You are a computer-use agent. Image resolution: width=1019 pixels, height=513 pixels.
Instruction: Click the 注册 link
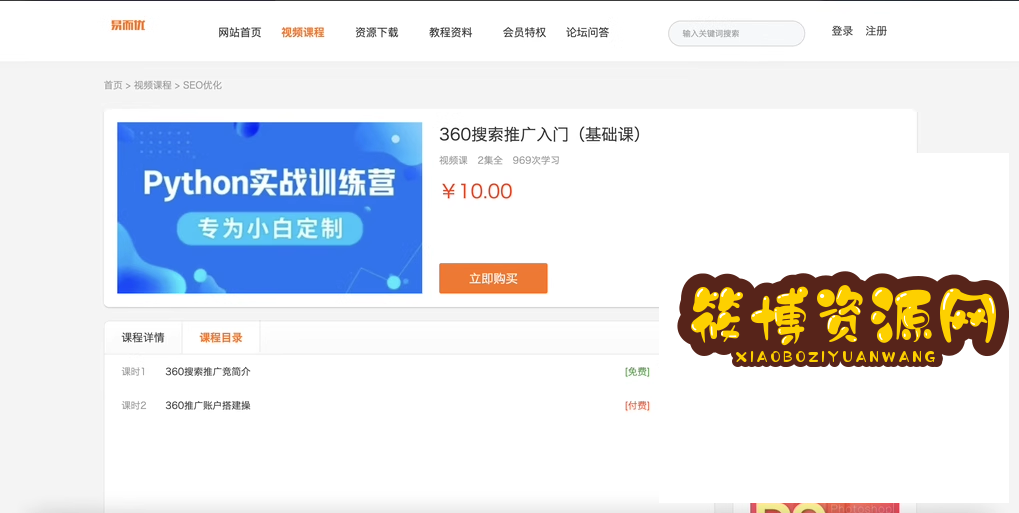pyautogui.click(x=876, y=31)
